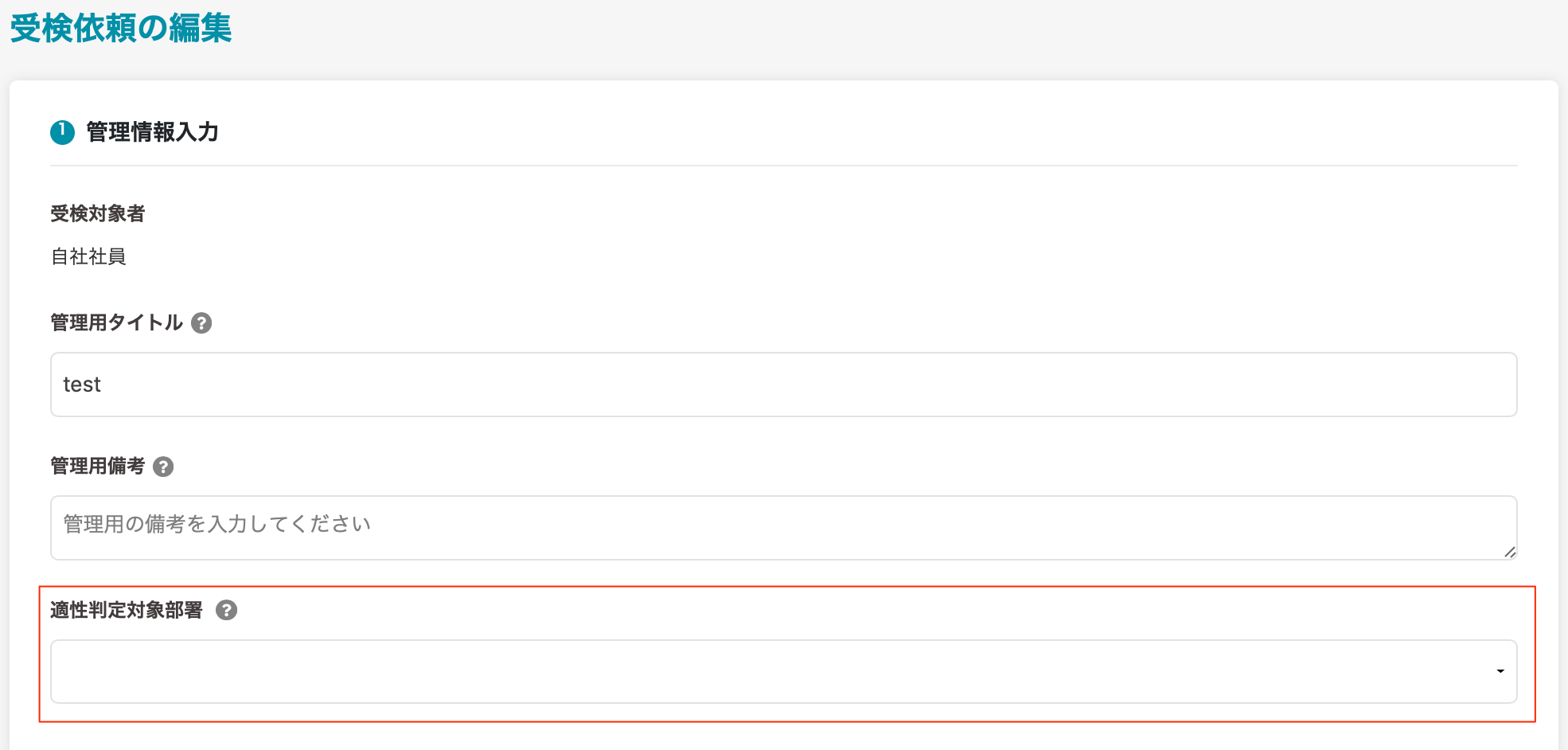
Task: Click the help icon beside 管理用備考
Action: click(x=163, y=467)
